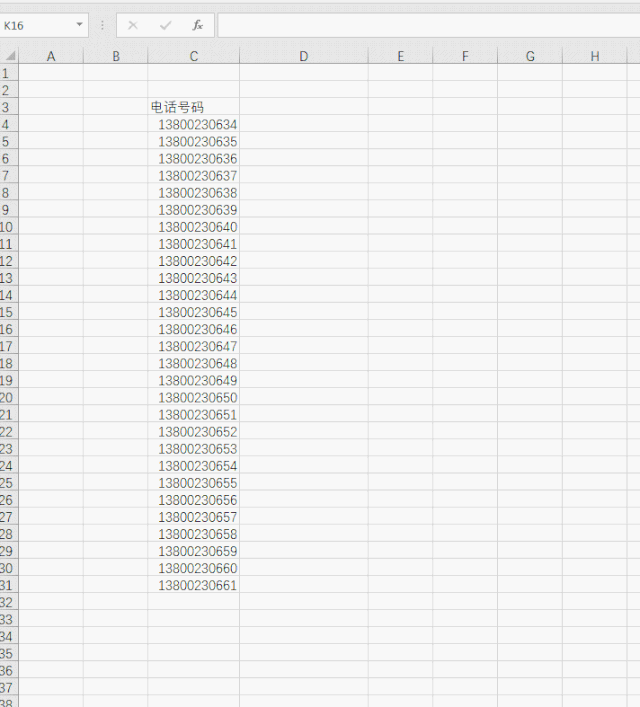Select column A header

(x=51, y=56)
